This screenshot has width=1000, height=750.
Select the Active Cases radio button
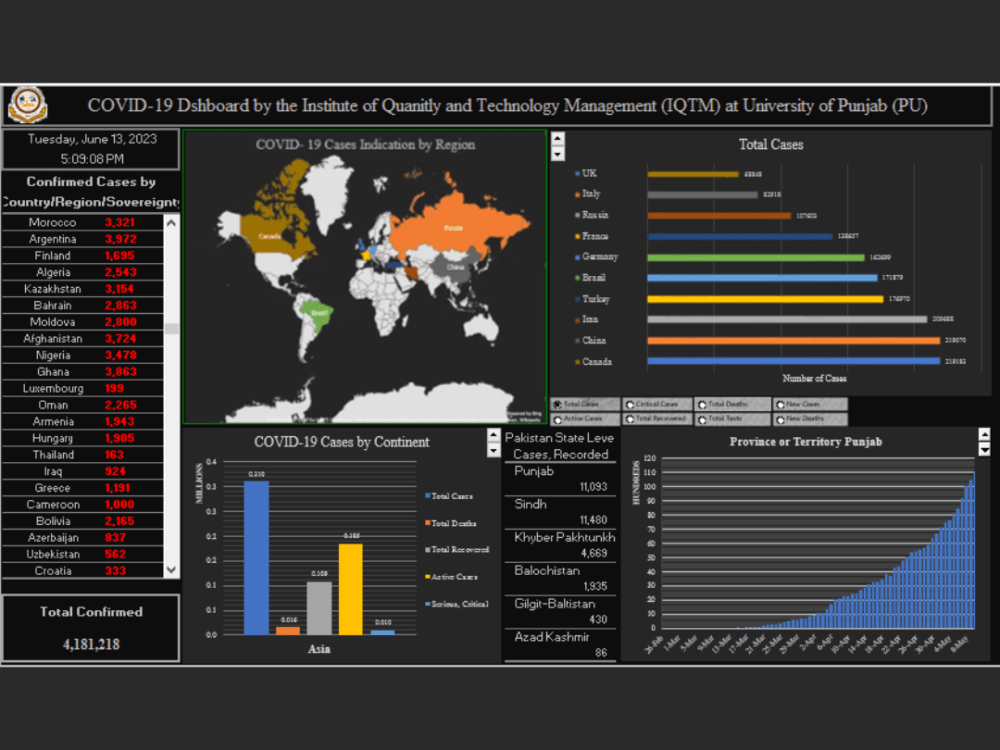(x=560, y=417)
